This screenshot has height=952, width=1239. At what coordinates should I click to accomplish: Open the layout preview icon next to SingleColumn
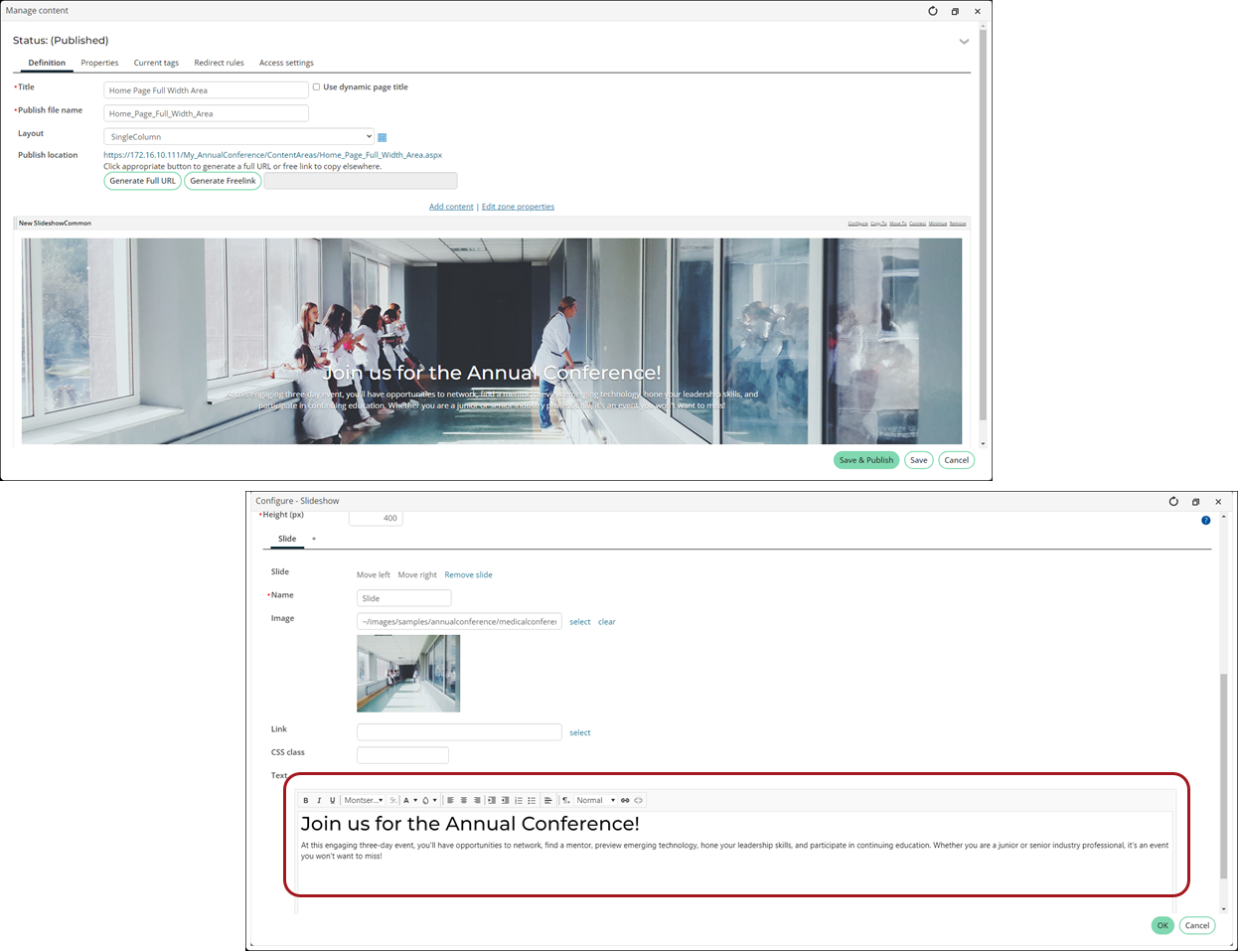coord(383,137)
